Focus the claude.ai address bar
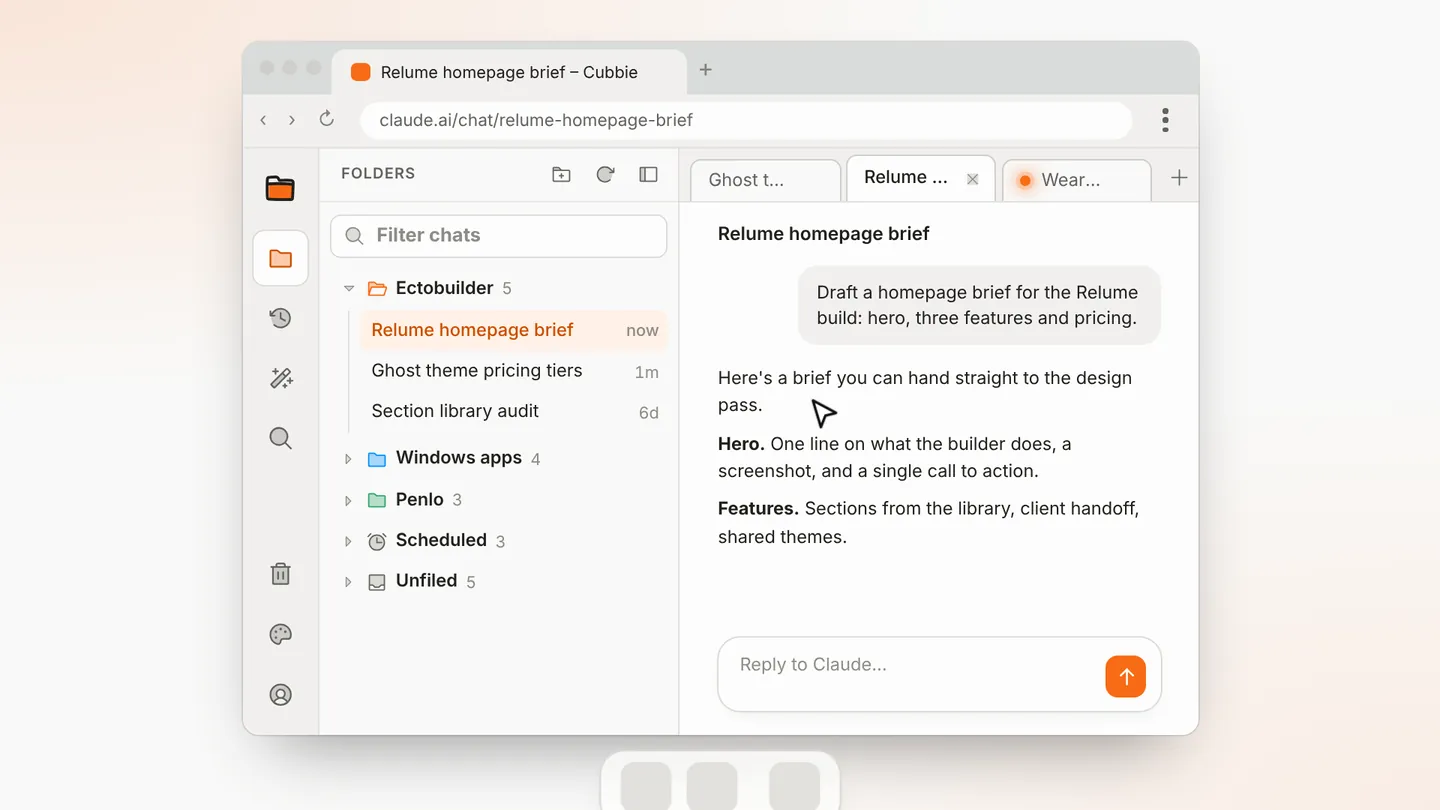 coord(746,120)
